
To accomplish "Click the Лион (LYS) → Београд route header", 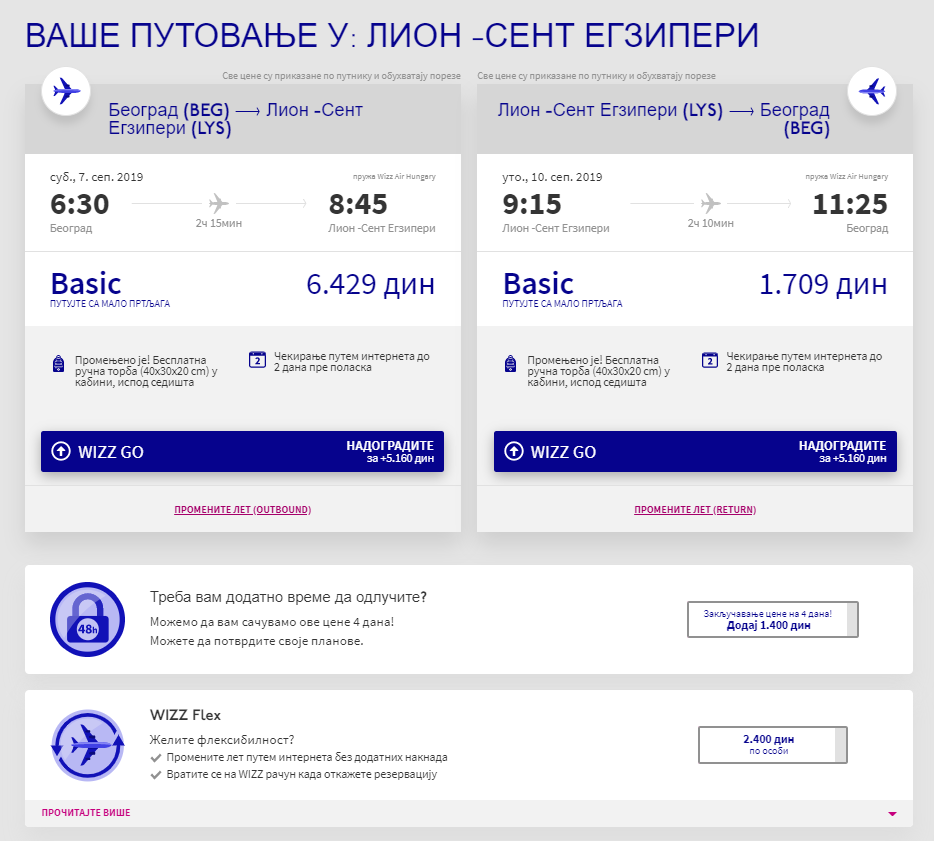I will [x=664, y=119].
